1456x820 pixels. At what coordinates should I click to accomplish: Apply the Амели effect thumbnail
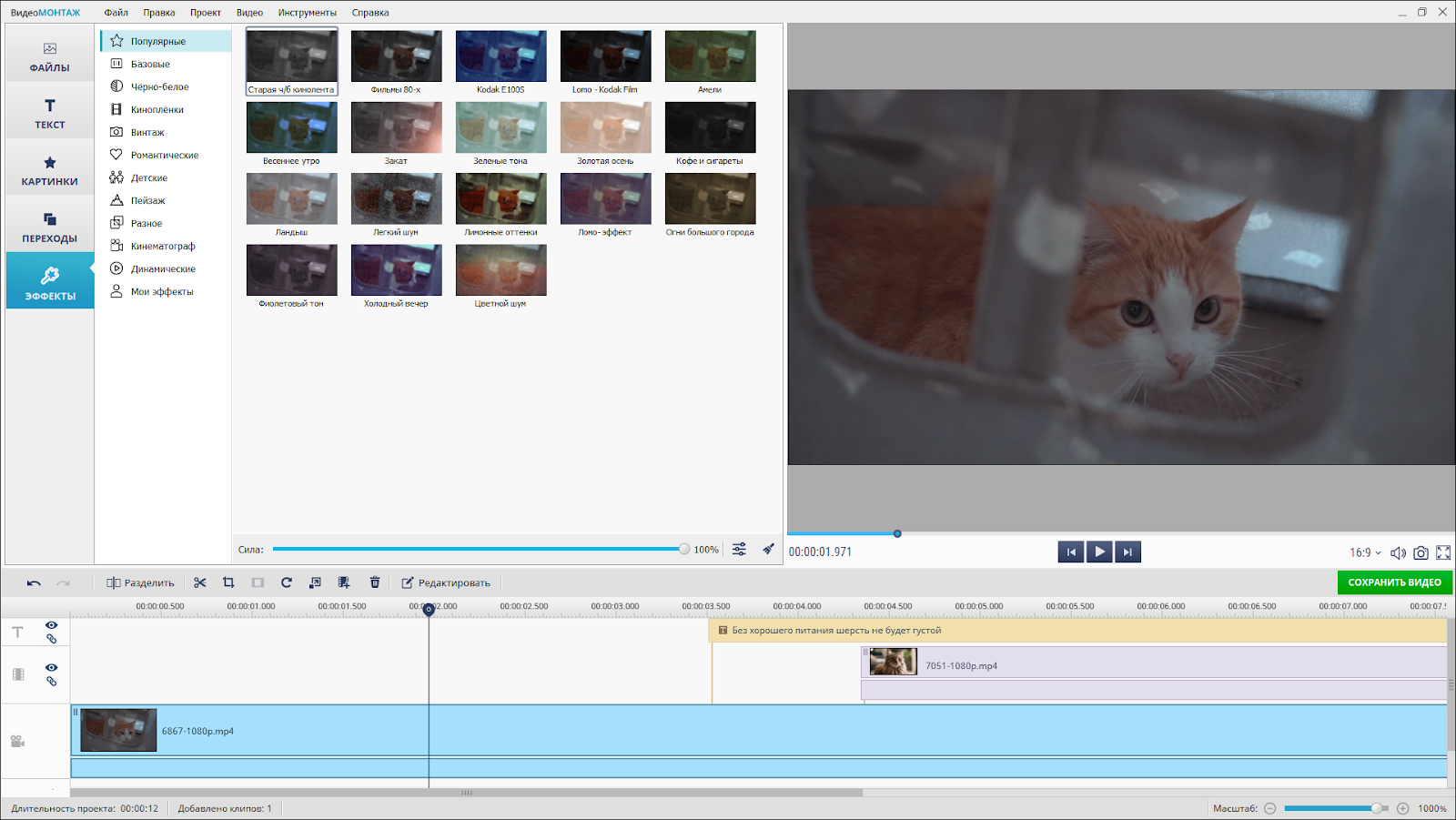tap(710, 56)
